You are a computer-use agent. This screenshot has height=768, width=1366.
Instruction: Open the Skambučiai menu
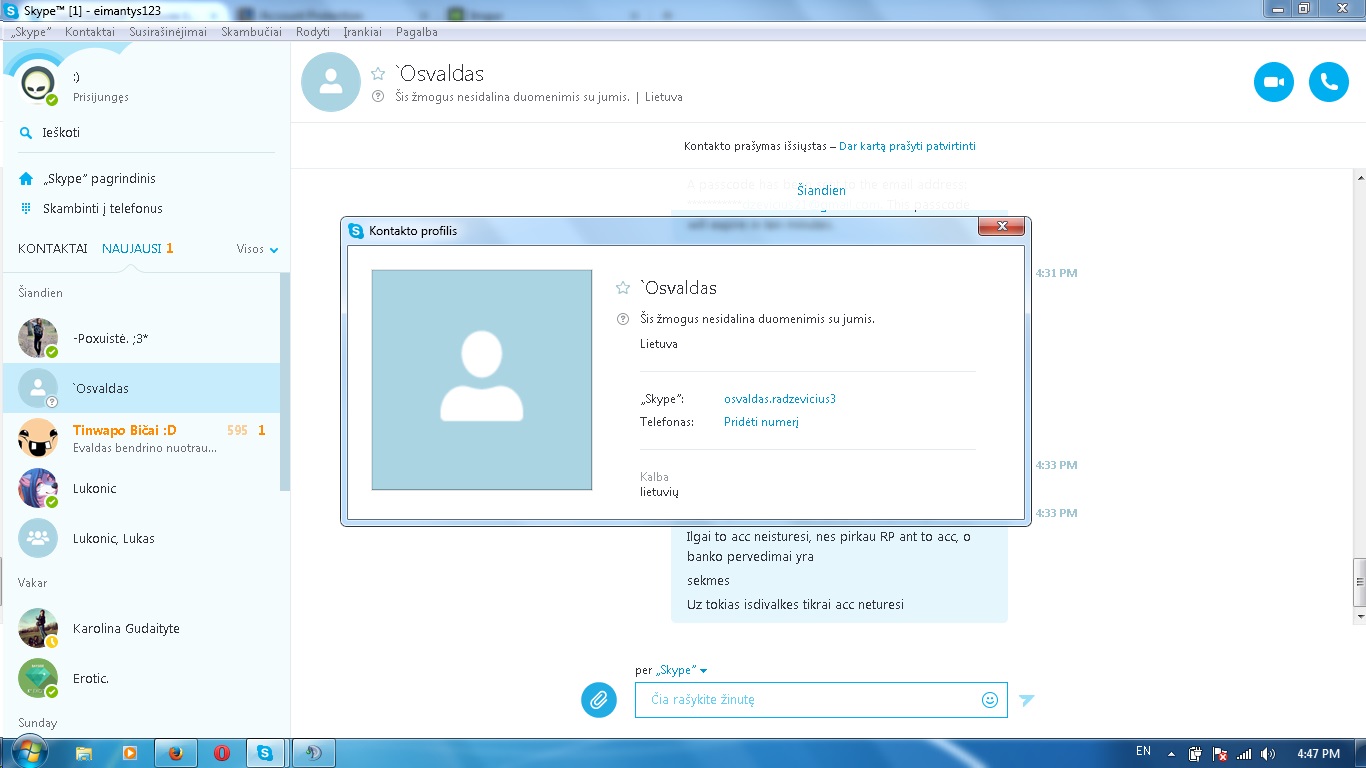252,32
